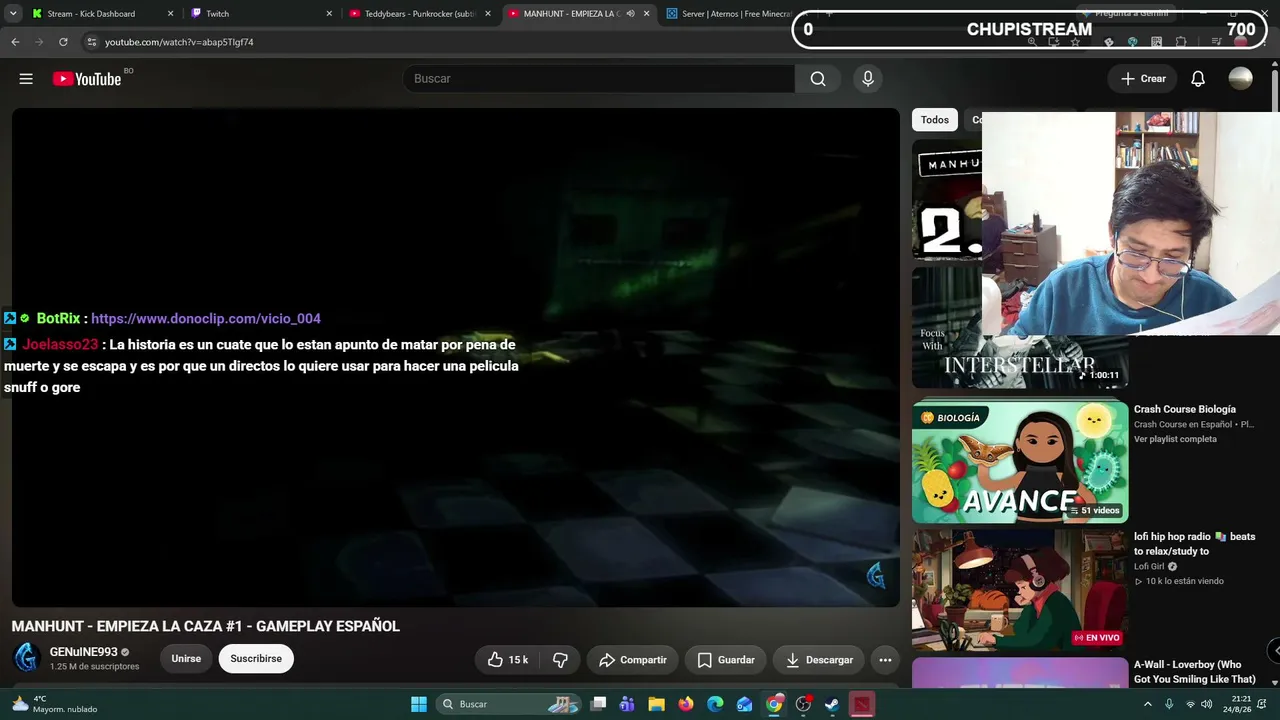
Task: Save the video with Guardar
Action: (x=726, y=660)
